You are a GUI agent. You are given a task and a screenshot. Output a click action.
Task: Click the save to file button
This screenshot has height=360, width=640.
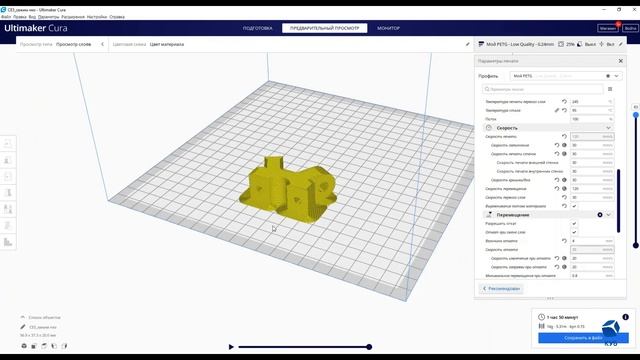point(583,338)
